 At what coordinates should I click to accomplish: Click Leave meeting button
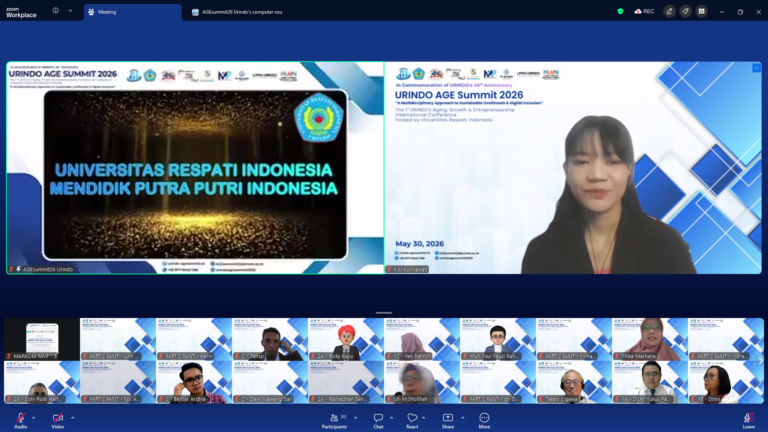[748, 420]
